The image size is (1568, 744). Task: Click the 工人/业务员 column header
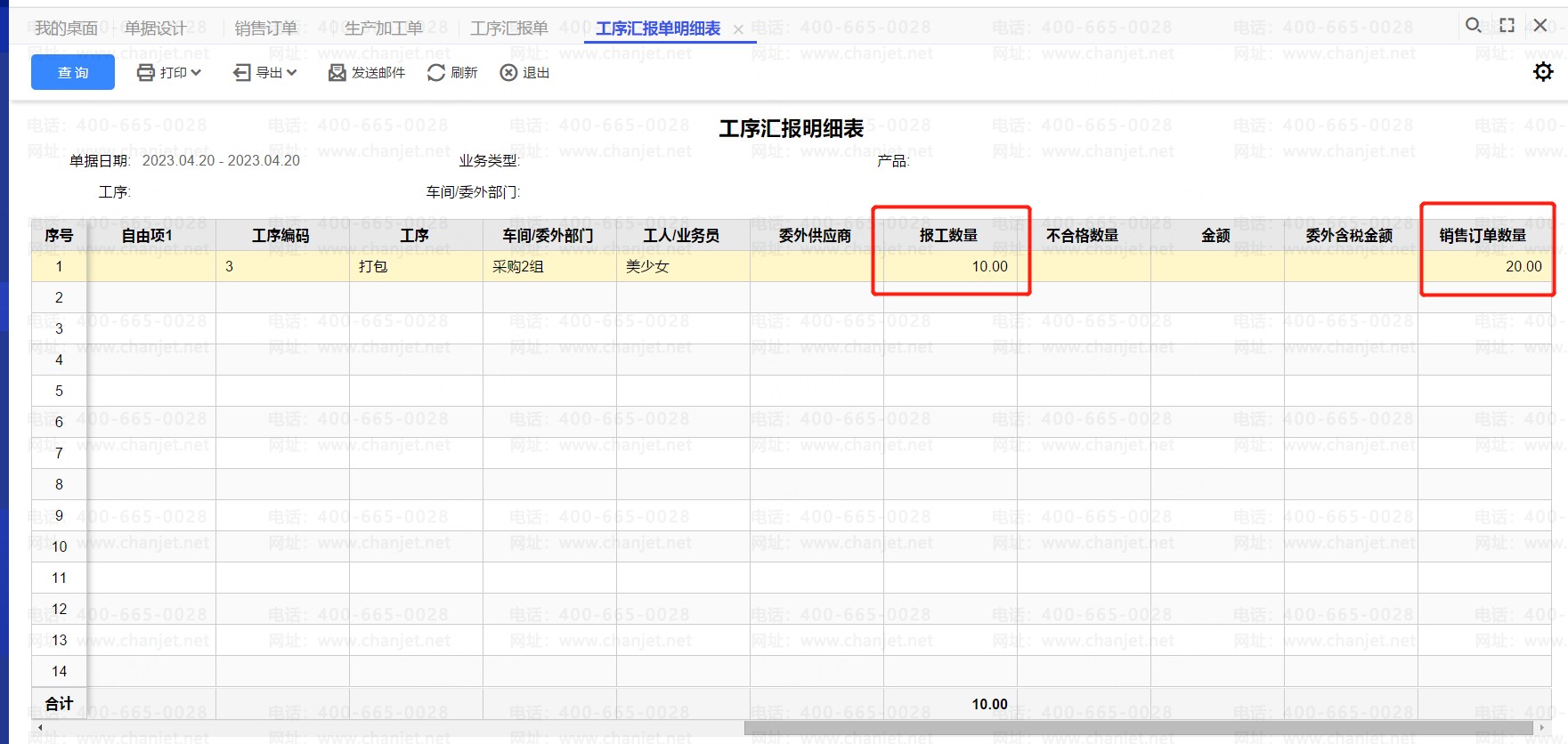click(x=682, y=235)
